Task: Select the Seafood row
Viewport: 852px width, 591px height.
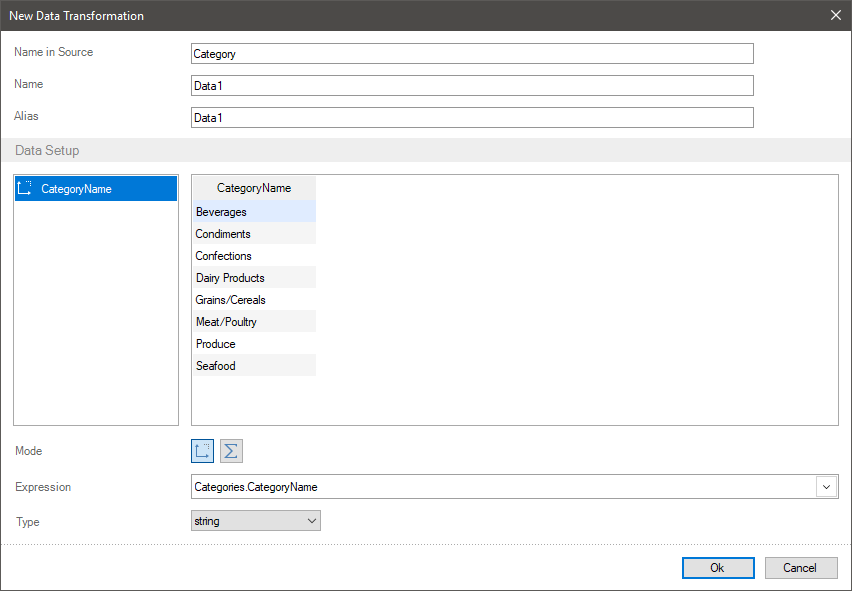Action: click(254, 366)
